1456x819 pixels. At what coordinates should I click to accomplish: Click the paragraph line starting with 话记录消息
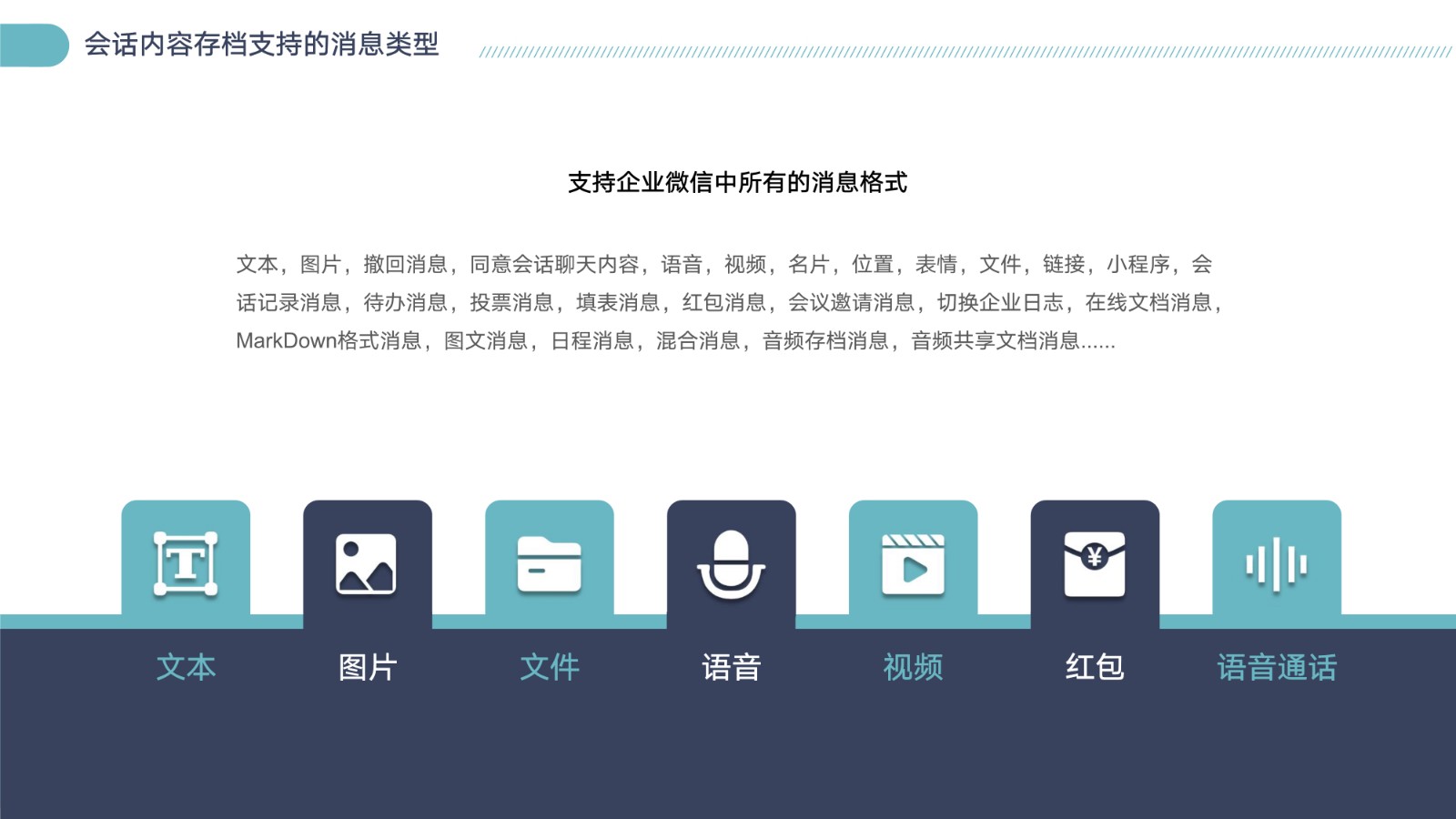728,302
